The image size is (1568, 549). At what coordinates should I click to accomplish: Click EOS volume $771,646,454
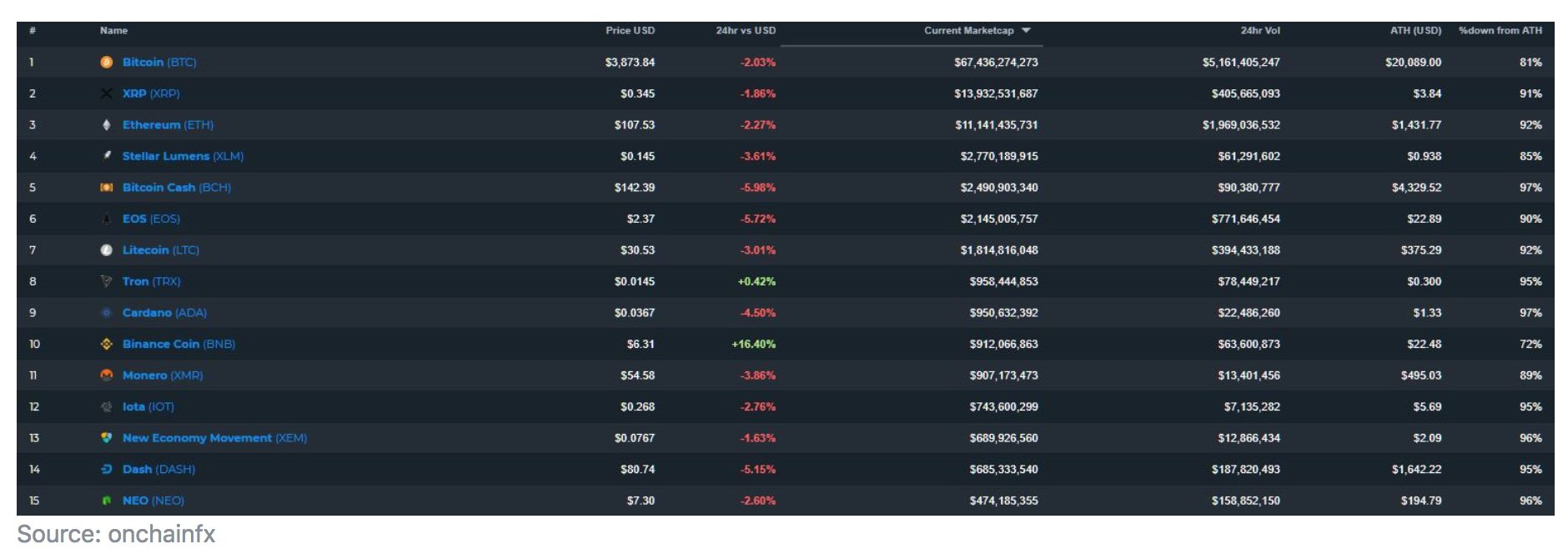[1246, 219]
